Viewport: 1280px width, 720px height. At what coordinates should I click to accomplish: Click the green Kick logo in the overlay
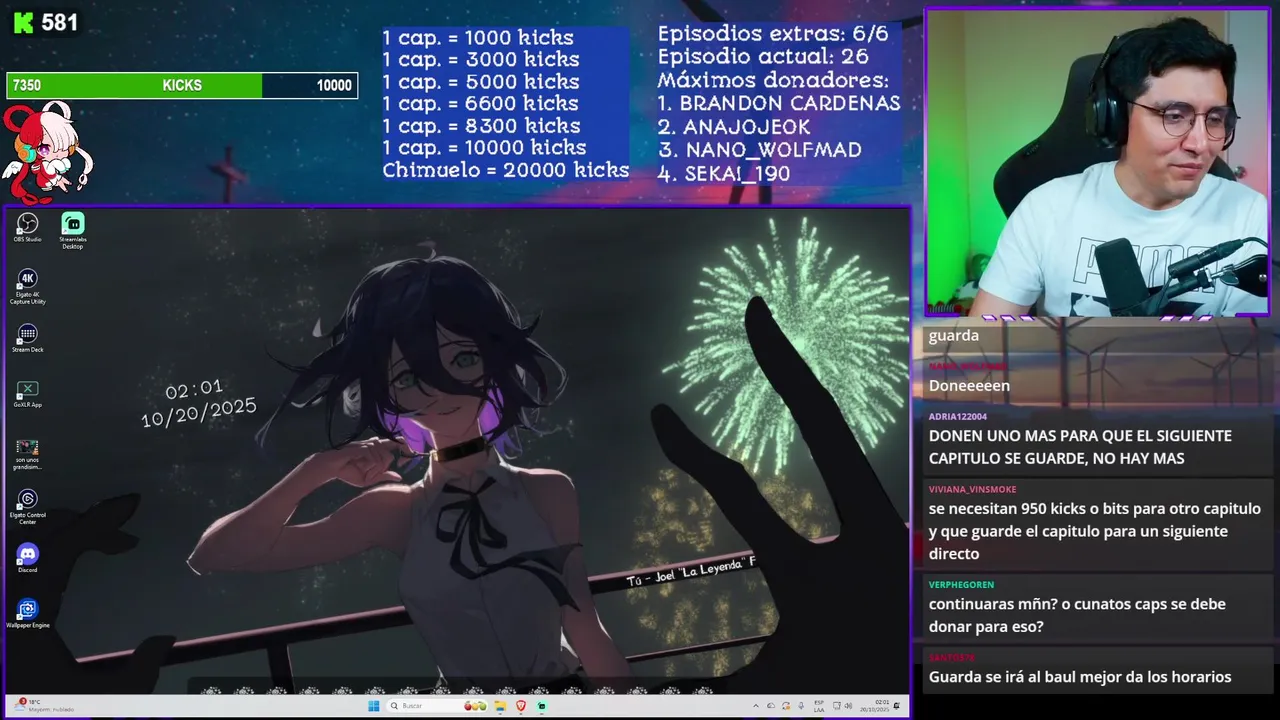point(24,21)
